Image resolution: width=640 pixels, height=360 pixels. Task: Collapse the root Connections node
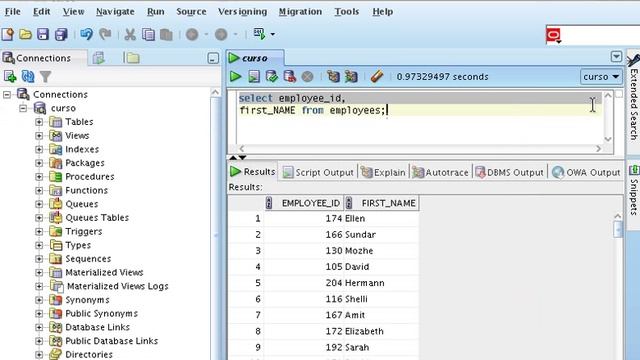[7, 94]
